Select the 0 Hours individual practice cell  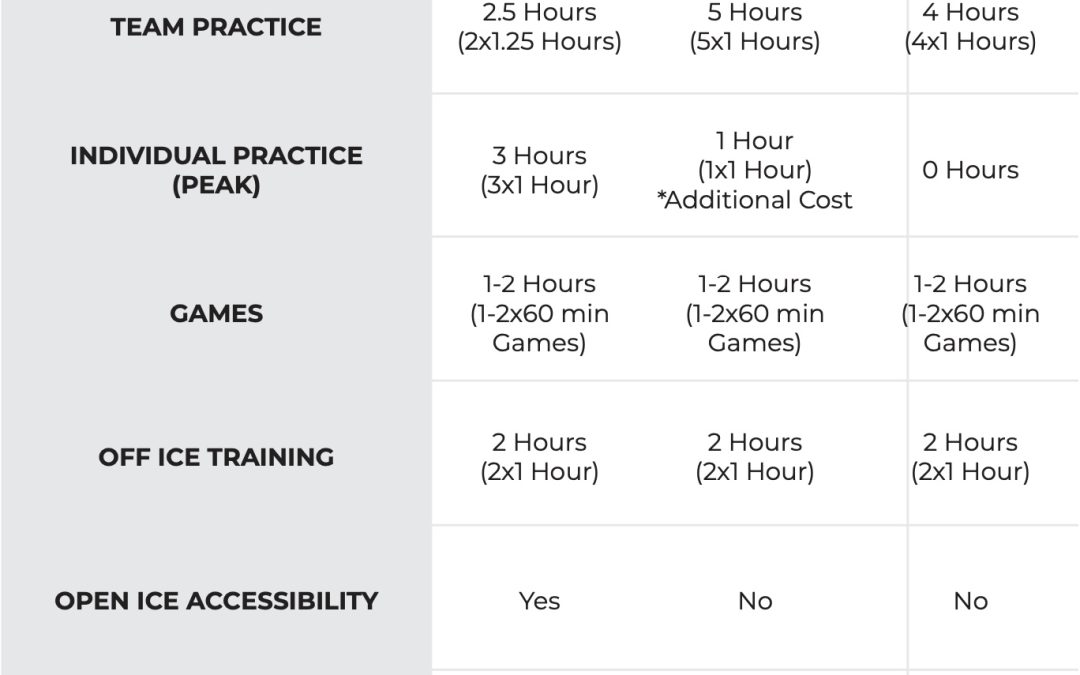[x=970, y=170]
